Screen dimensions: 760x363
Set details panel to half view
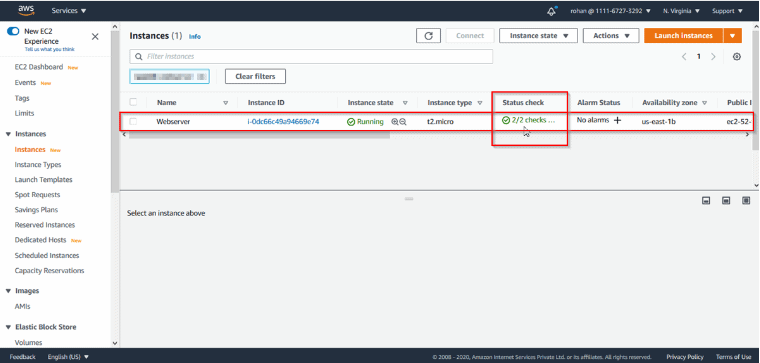(726, 200)
